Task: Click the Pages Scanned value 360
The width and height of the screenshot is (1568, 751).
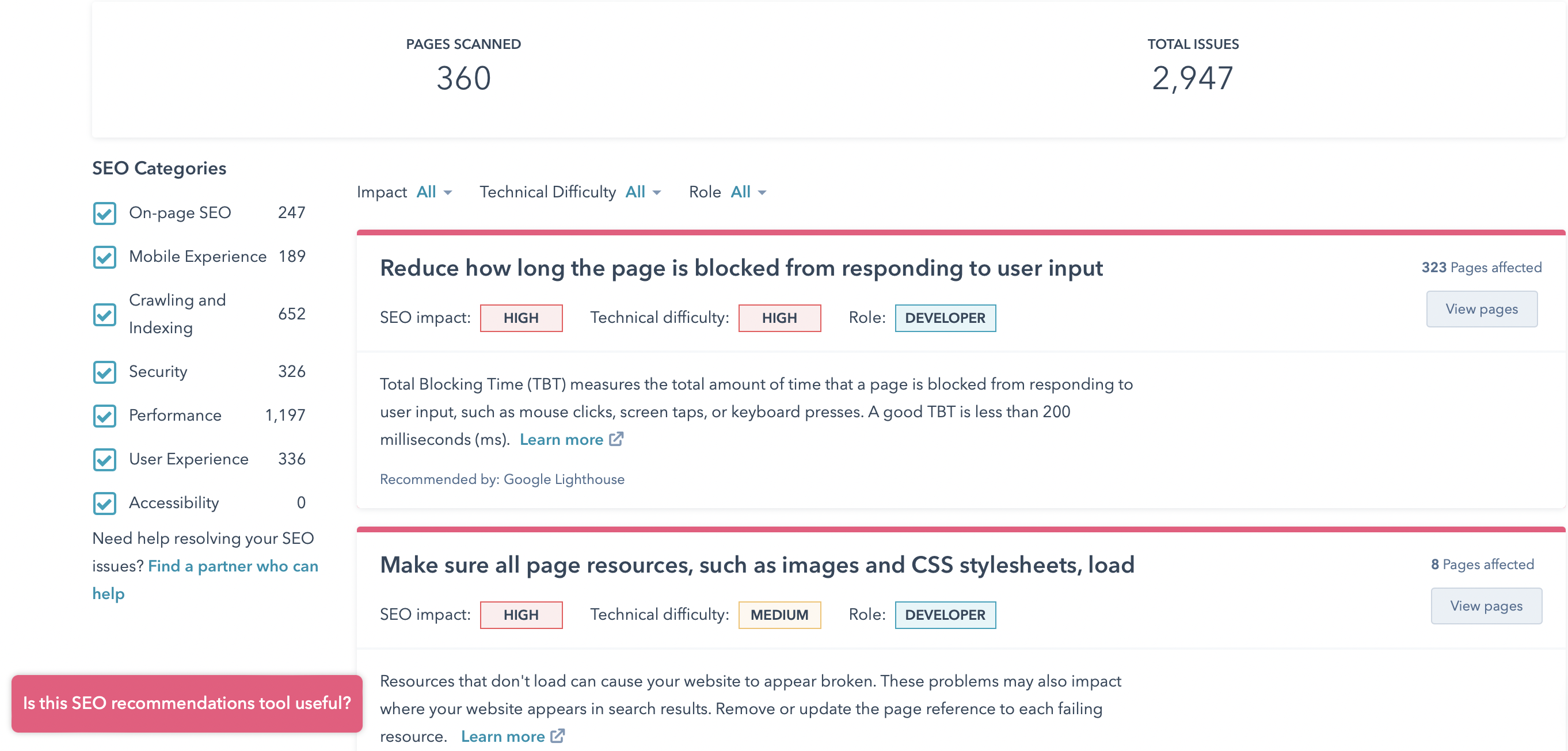Action: 464,79
